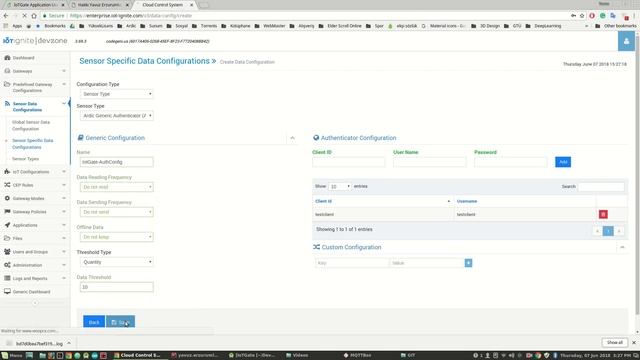
Task: Click the custom configuration Value field
Action: click(427, 263)
